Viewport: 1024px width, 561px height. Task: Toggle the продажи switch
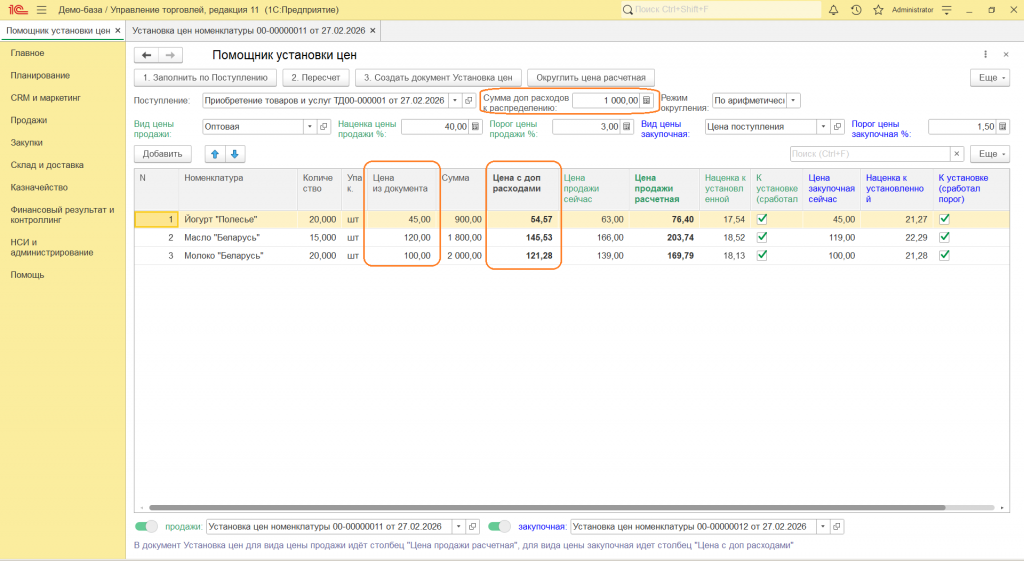(147, 526)
